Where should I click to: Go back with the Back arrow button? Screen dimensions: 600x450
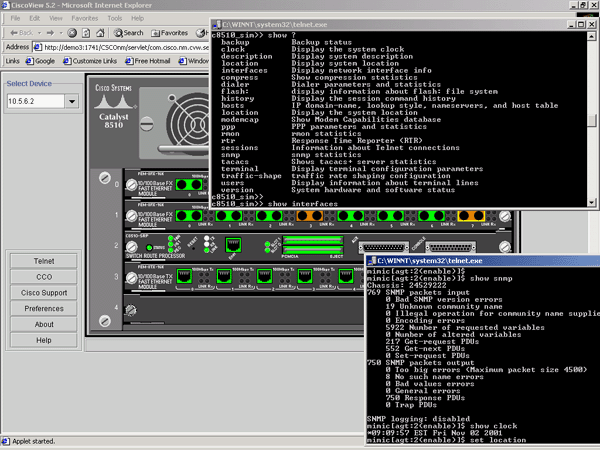click(x=21, y=33)
